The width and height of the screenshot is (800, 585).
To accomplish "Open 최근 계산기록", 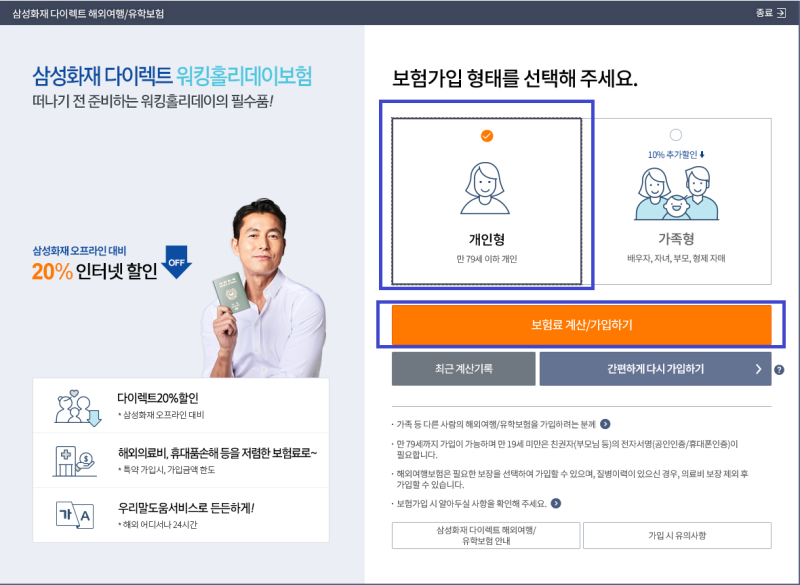I will coord(463,369).
